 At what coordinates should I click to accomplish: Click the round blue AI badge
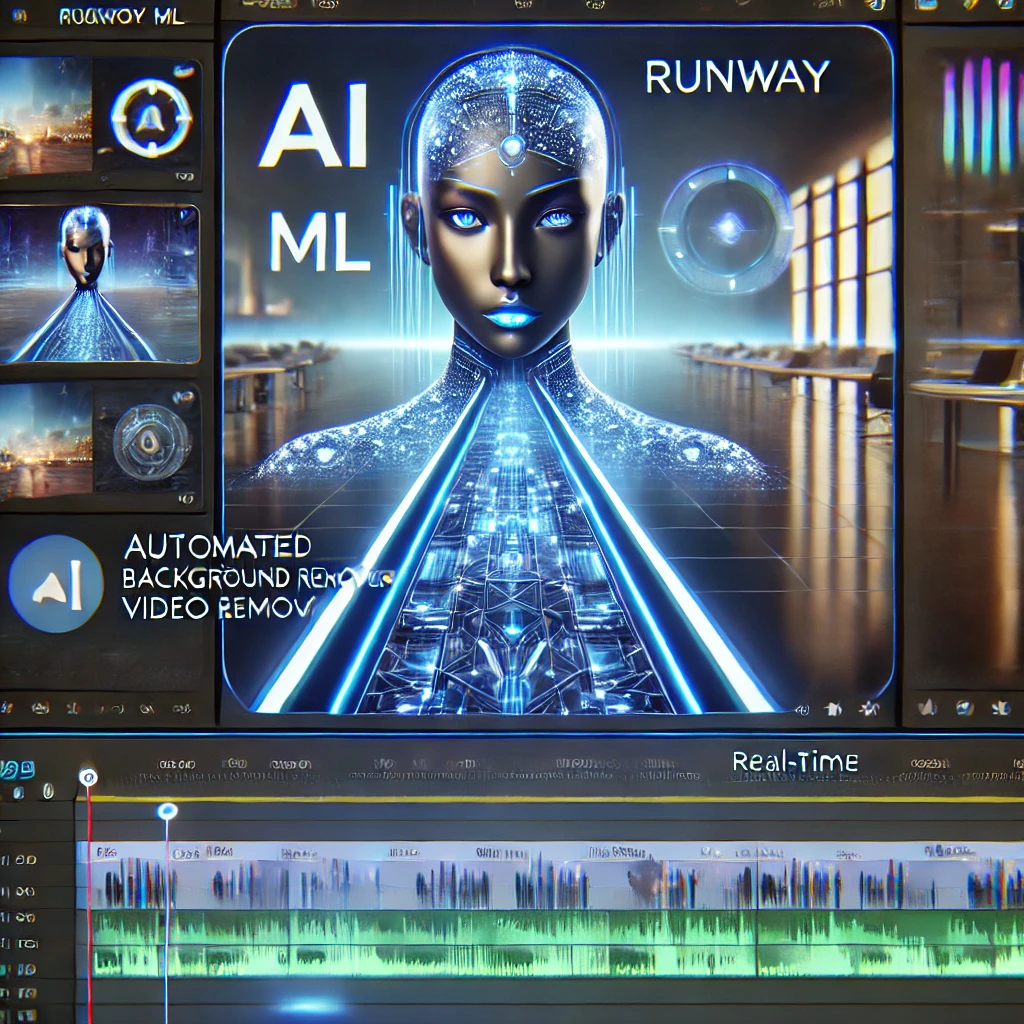(x=56, y=583)
